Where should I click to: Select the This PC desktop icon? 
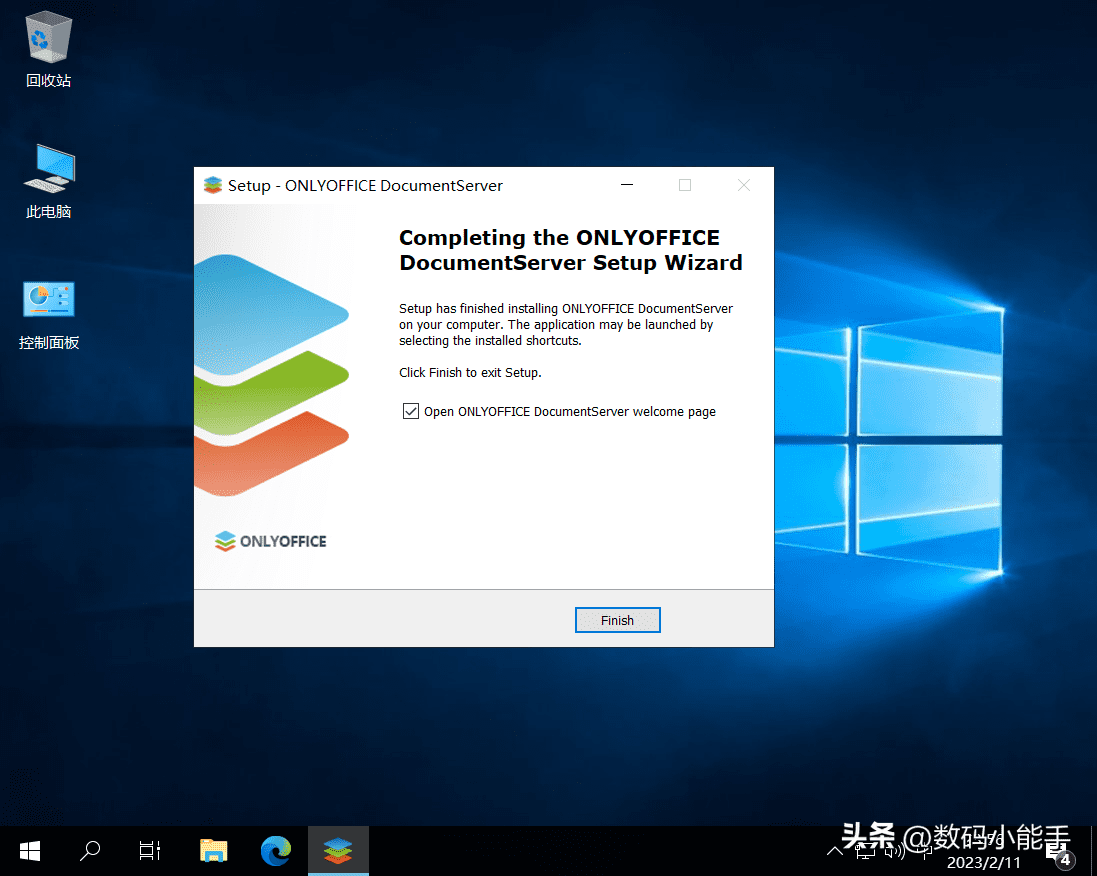(x=48, y=180)
